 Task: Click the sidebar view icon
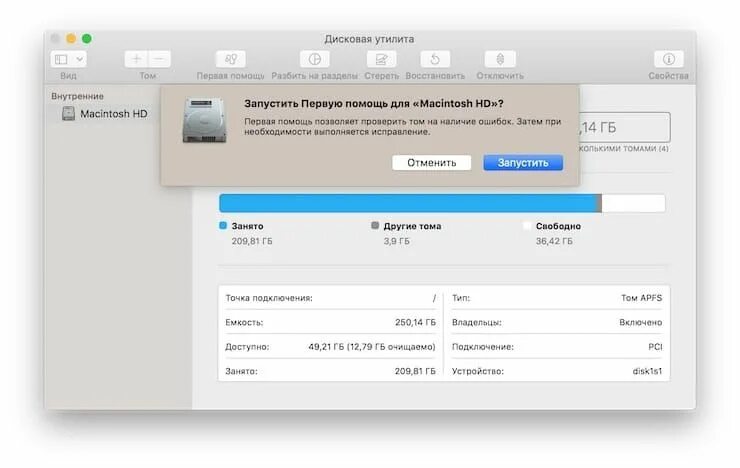click(61, 59)
